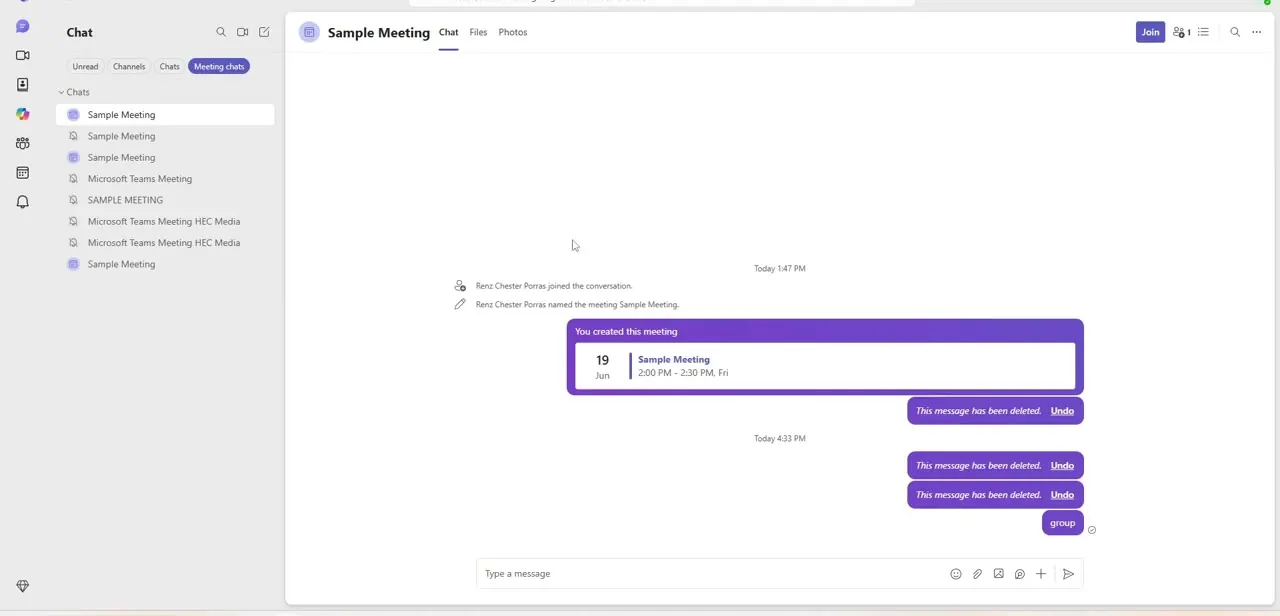Open the Activity bell in the left rail
The width and height of the screenshot is (1280, 616).
[22, 202]
